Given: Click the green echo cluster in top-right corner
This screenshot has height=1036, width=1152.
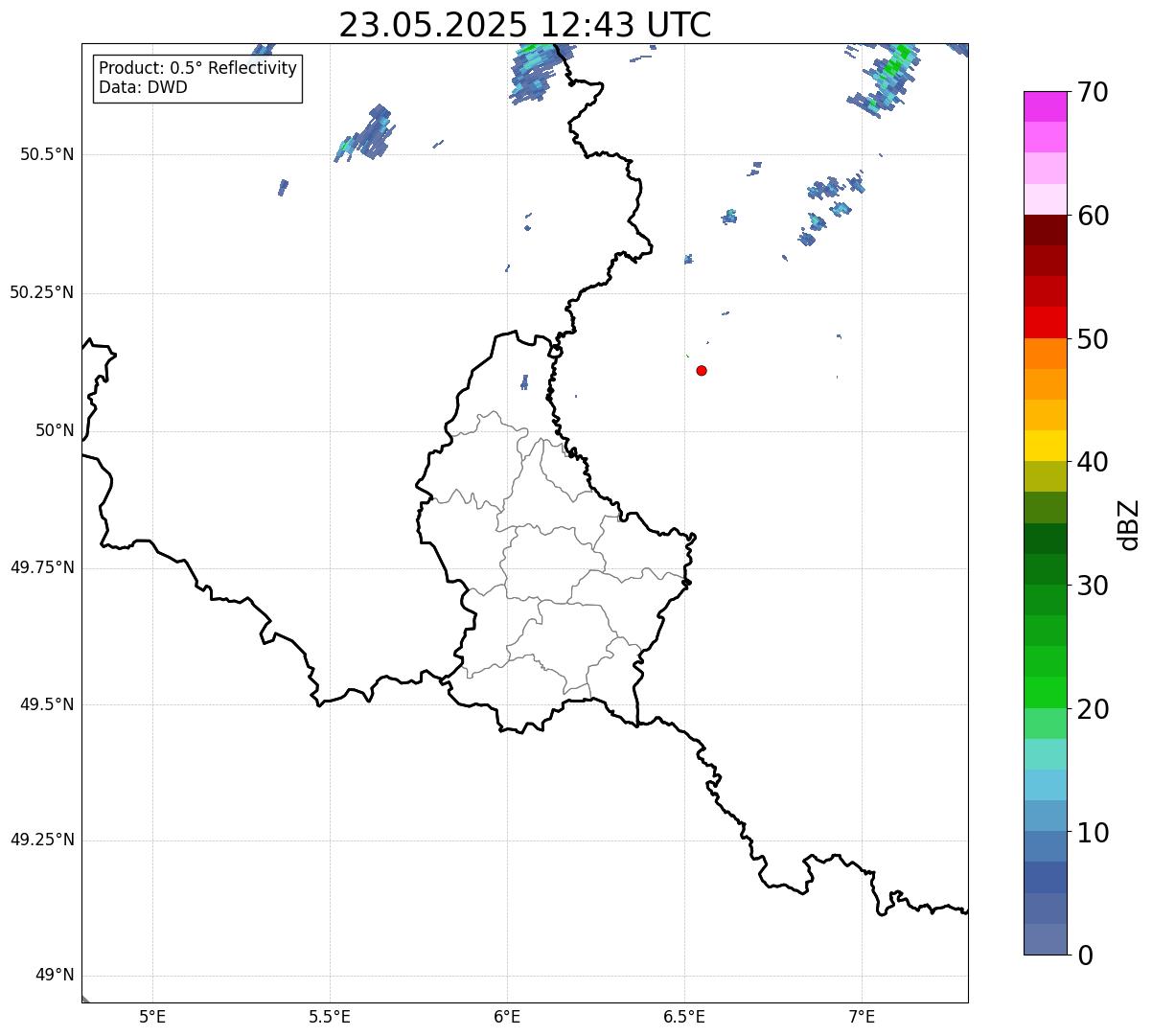Looking at the screenshot, I should coord(886,79).
